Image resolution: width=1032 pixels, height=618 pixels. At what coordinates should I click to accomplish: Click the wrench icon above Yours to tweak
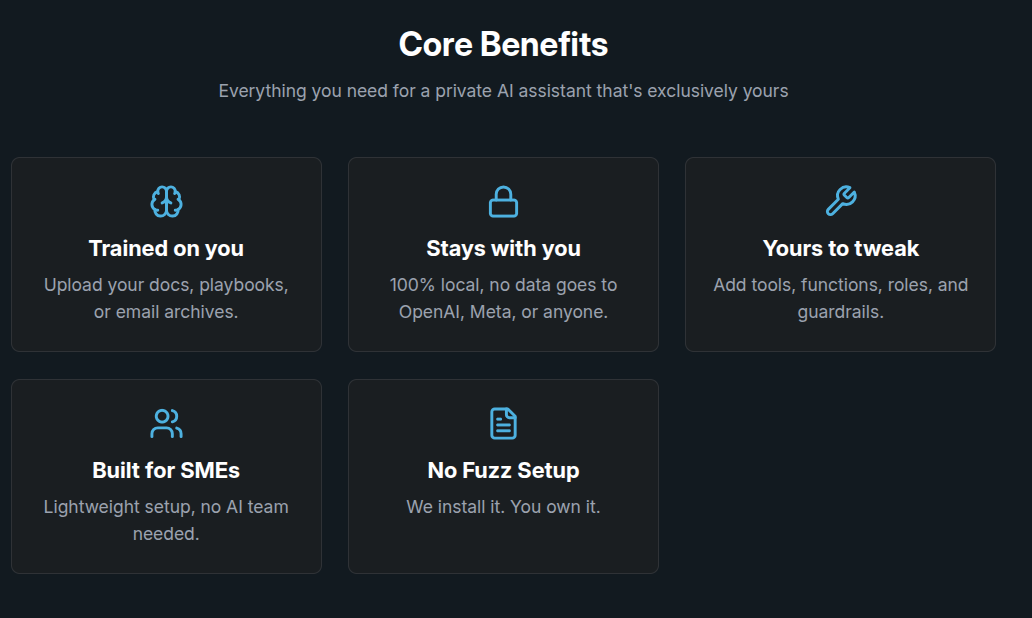pyautogui.click(x=840, y=202)
